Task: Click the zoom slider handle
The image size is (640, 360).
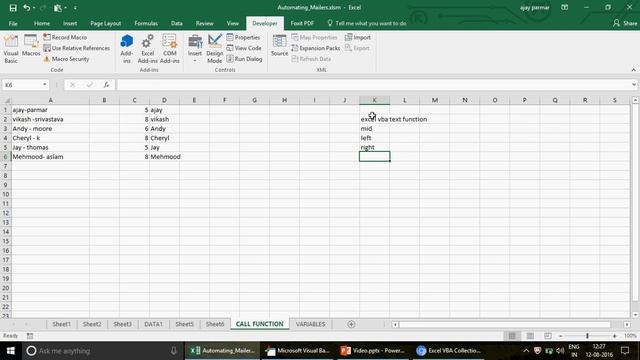Action: [x=587, y=336]
